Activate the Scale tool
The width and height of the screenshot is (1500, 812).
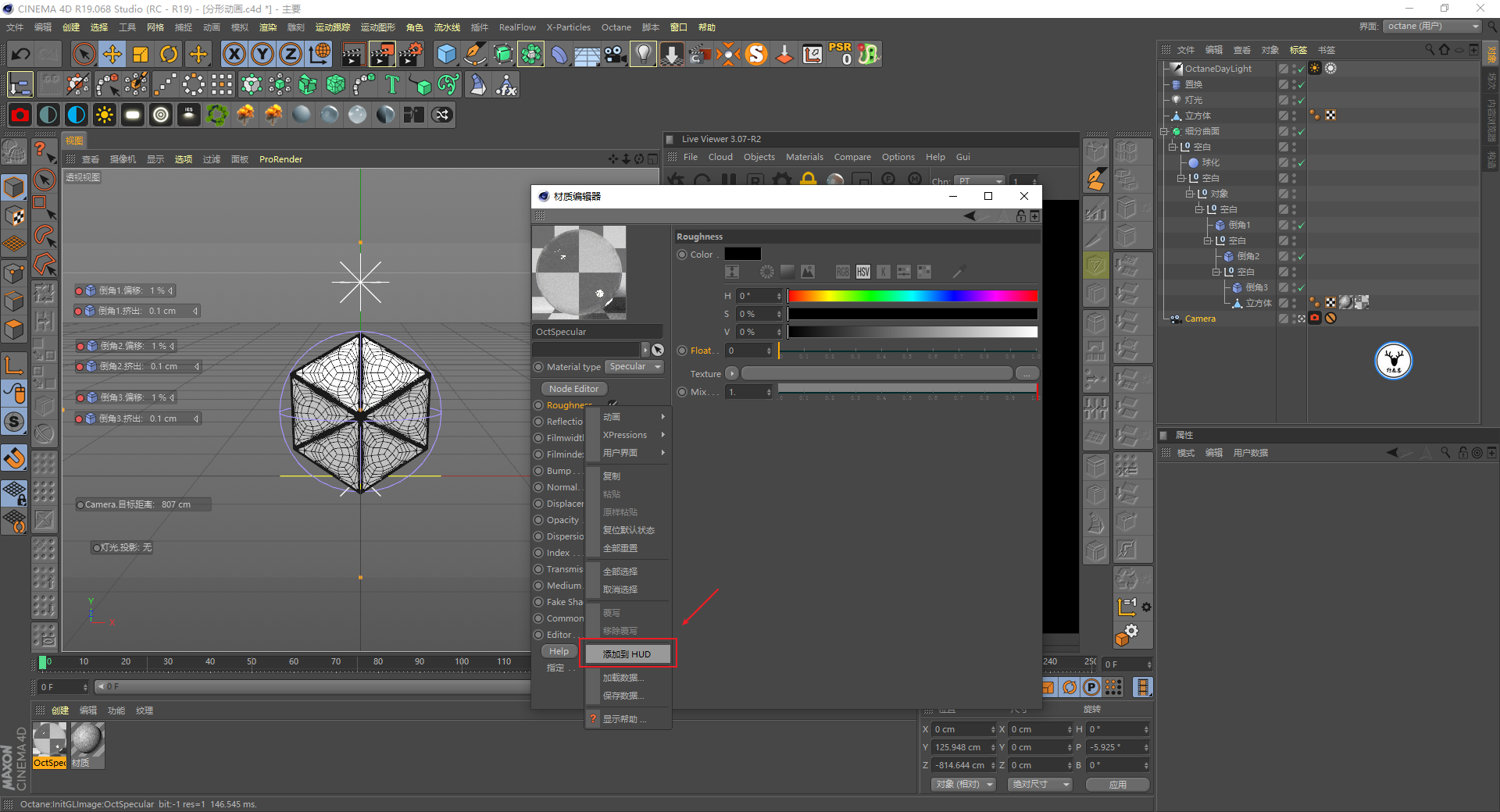(141, 54)
